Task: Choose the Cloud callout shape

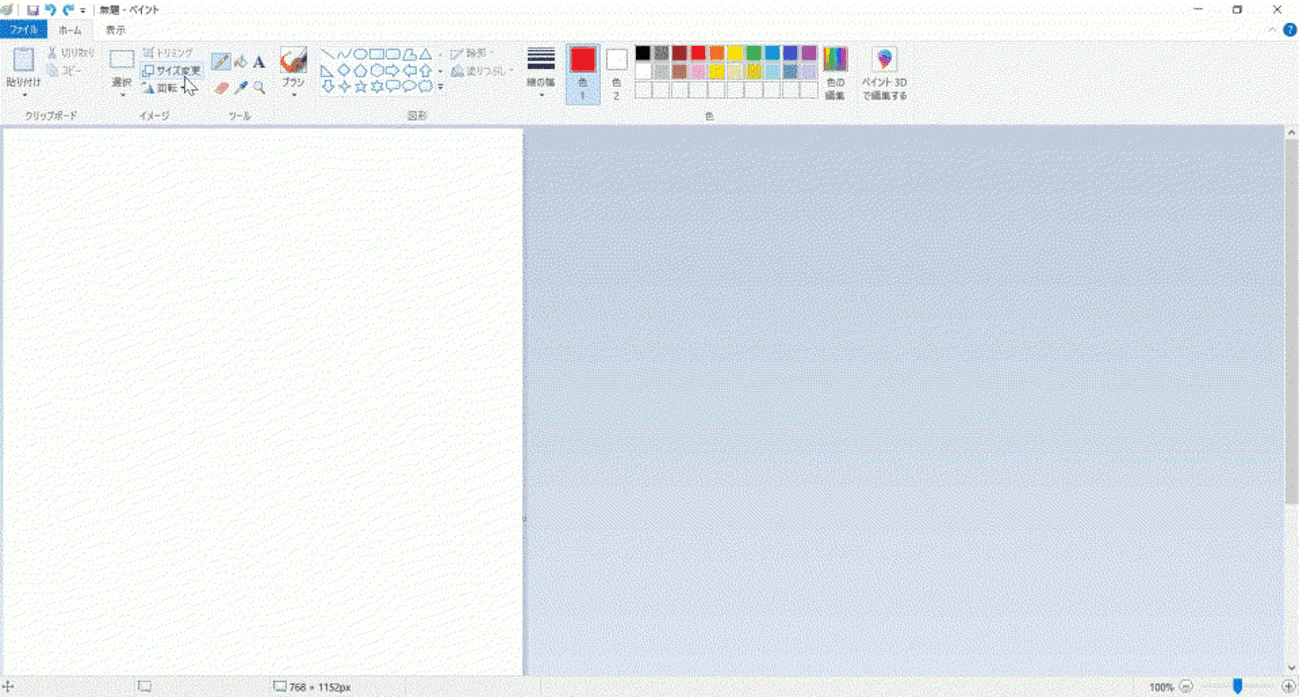Action: 426,87
